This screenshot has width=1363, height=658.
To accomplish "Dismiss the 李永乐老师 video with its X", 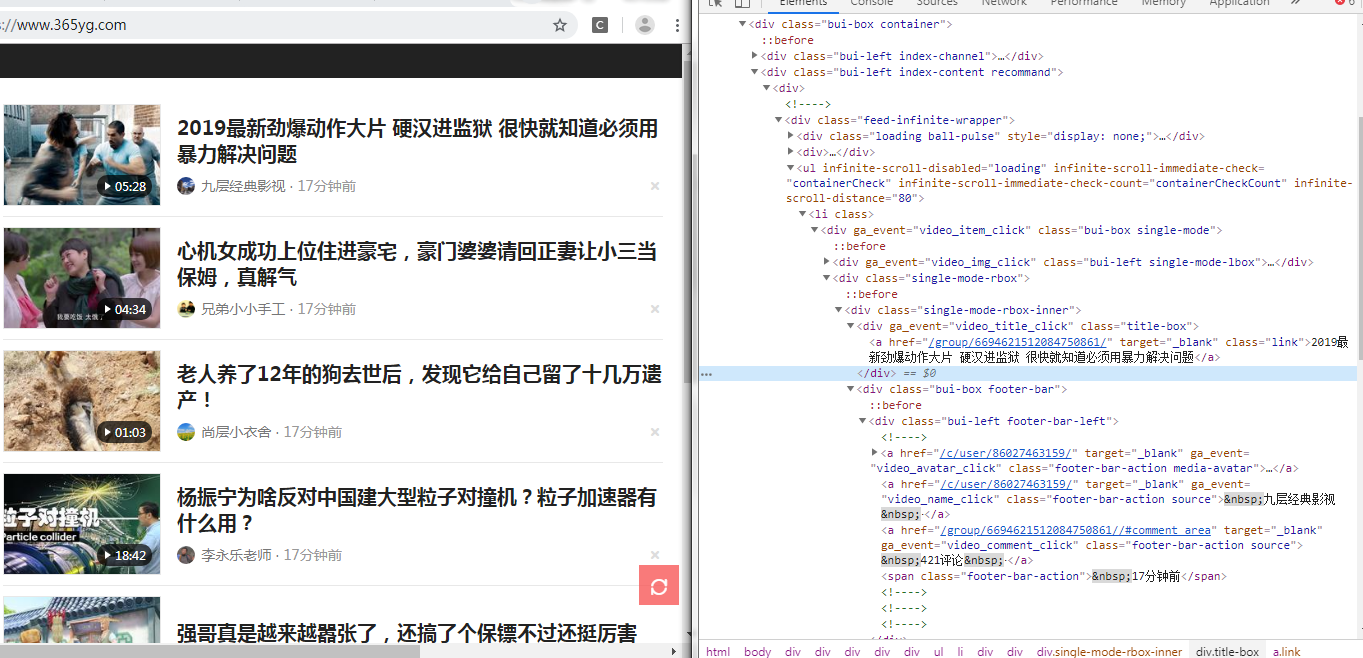I will pyautogui.click(x=655, y=555).
